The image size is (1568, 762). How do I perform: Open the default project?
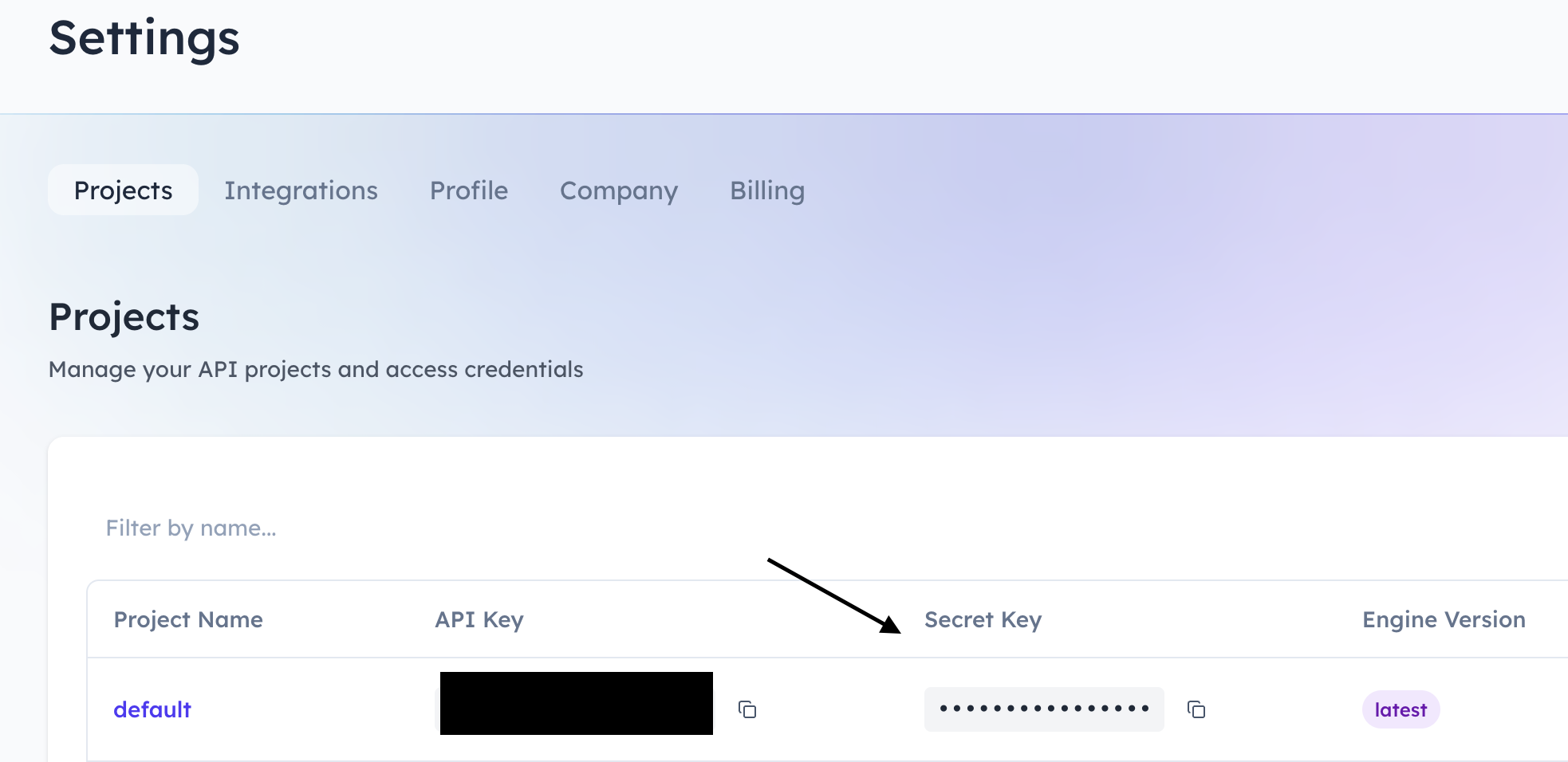point(152,709)
